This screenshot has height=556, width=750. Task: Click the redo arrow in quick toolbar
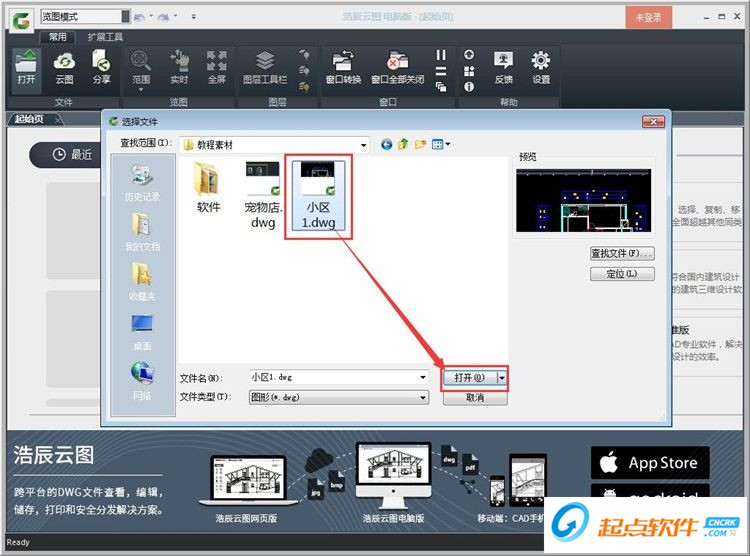pos(163,17)
